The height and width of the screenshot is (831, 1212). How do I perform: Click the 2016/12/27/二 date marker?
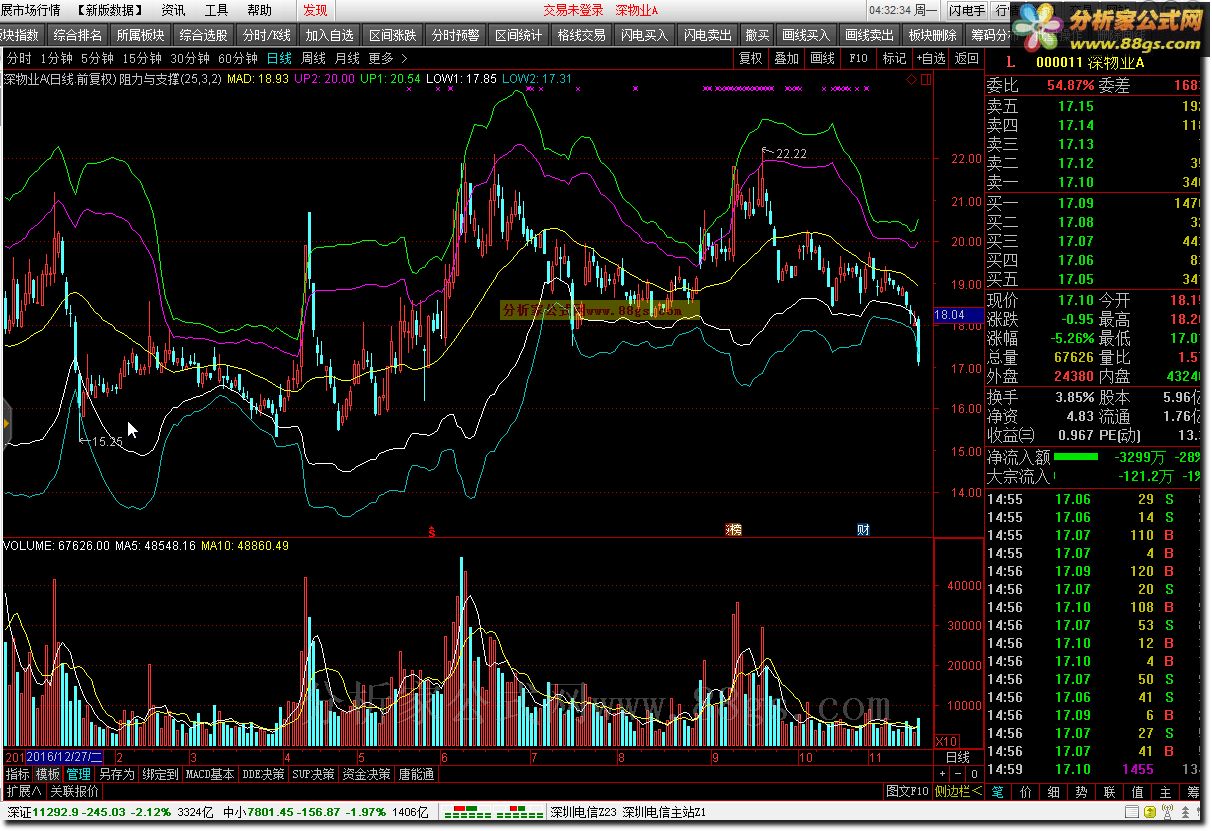64,757
